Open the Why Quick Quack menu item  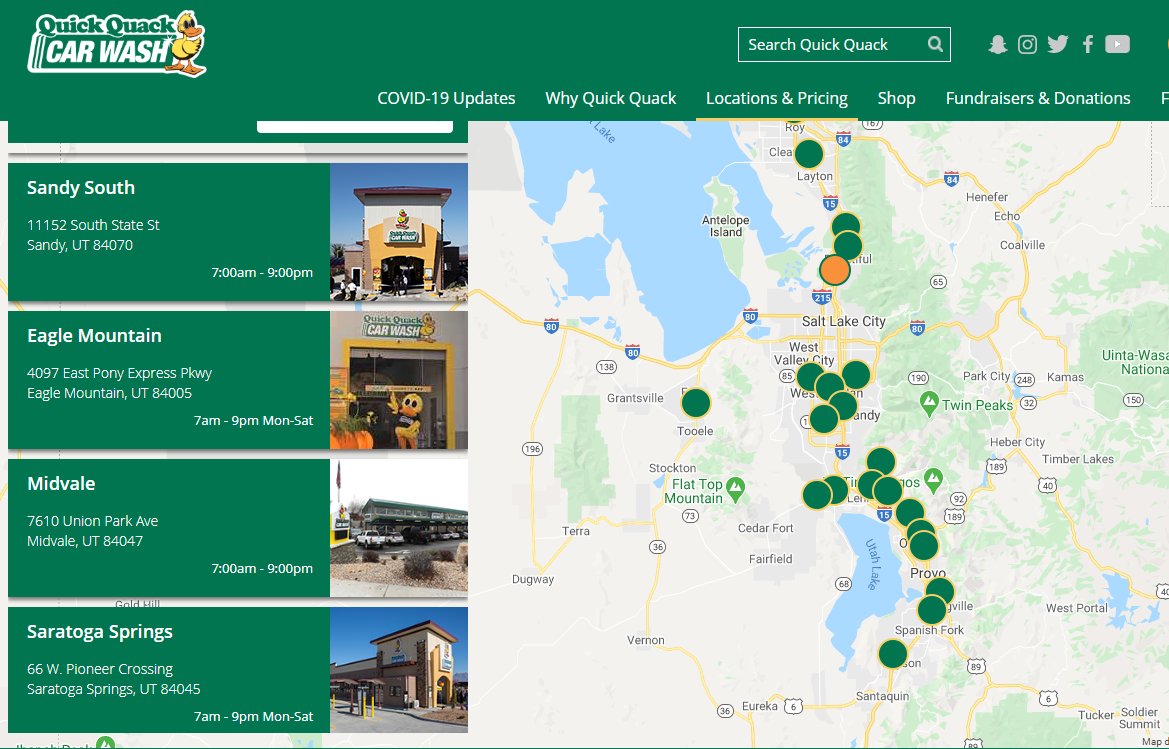tap(611, 98)
